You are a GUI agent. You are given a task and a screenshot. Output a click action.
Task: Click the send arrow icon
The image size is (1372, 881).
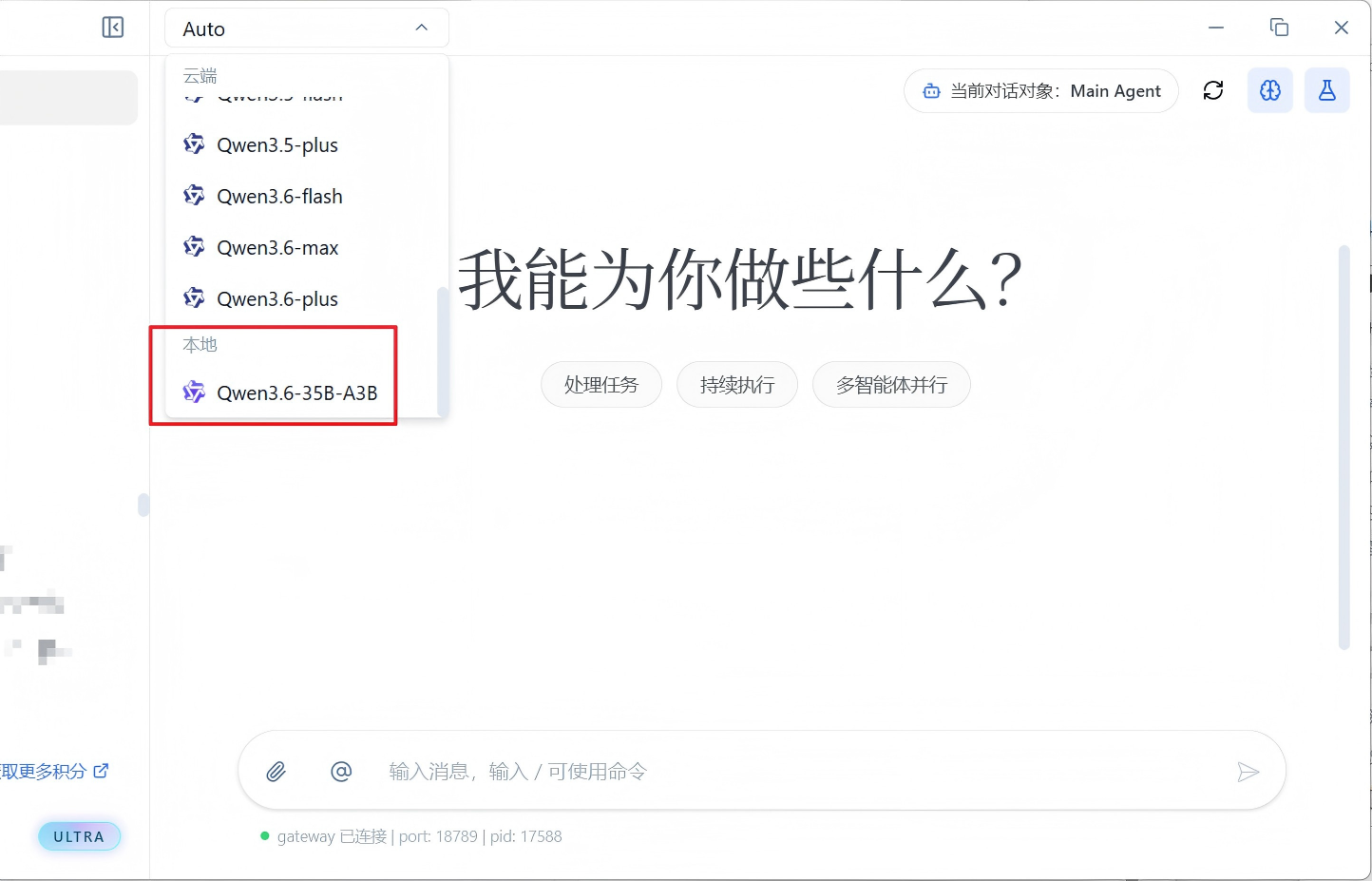click(x=1248, y=772)
